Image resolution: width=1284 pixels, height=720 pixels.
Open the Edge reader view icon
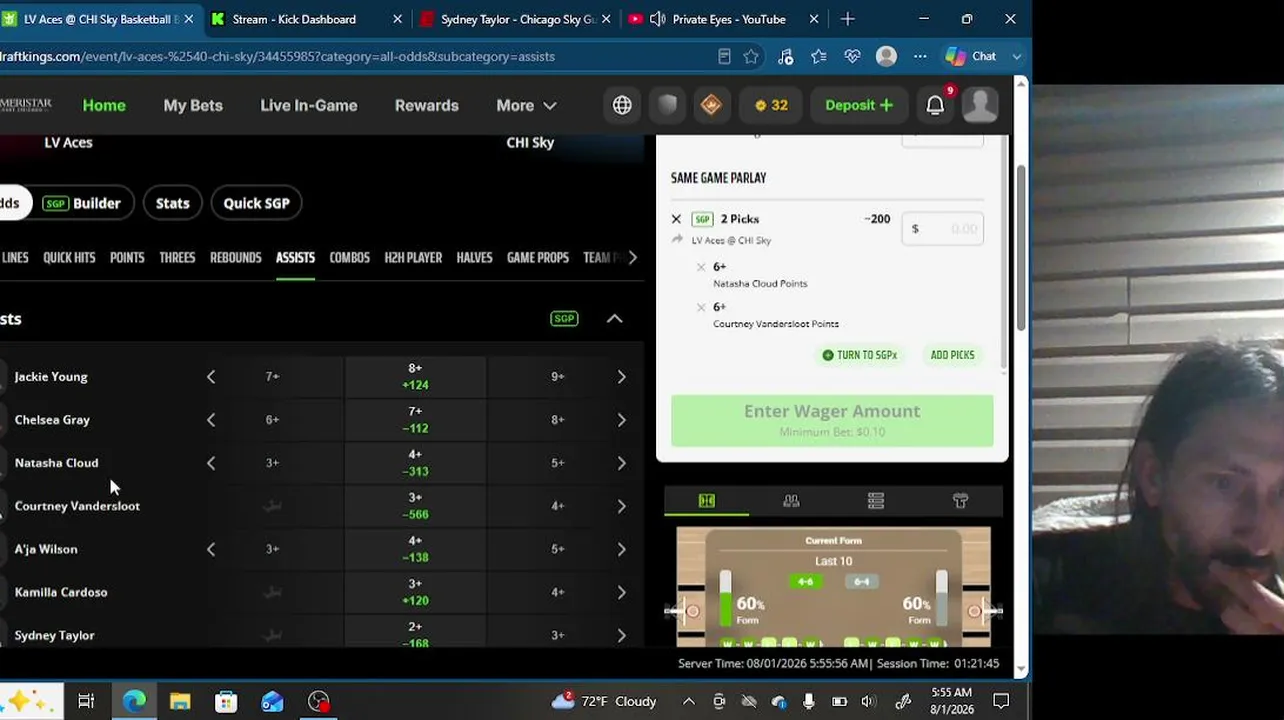(x=724, y=56)
